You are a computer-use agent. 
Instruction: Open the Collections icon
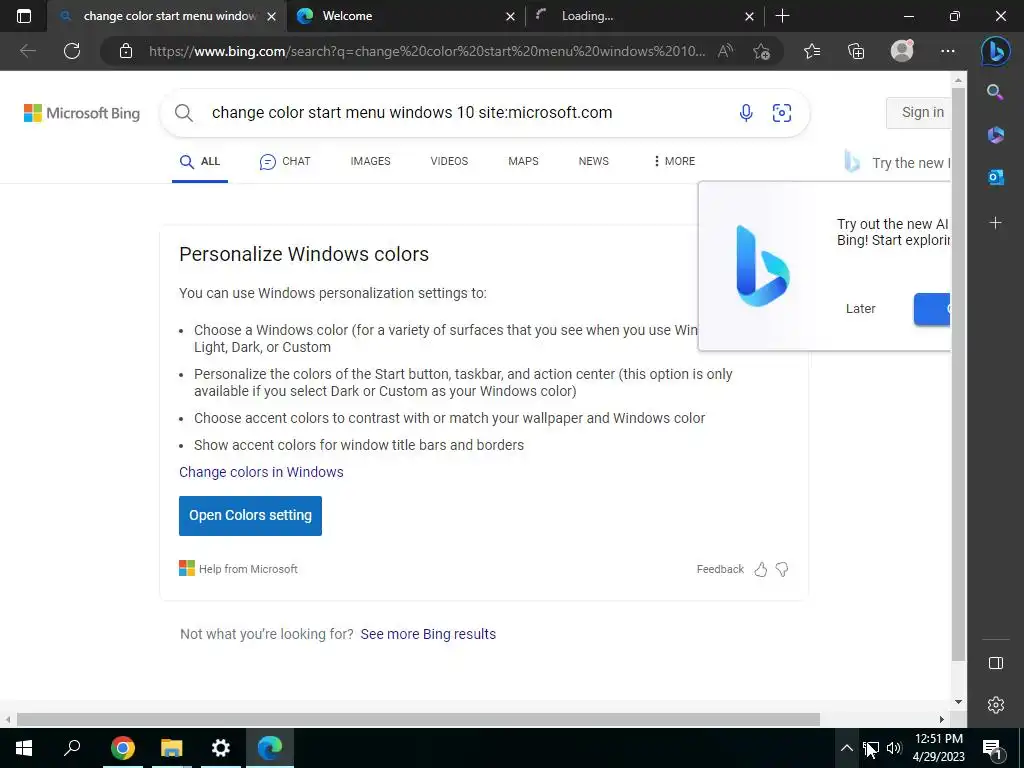856,51
